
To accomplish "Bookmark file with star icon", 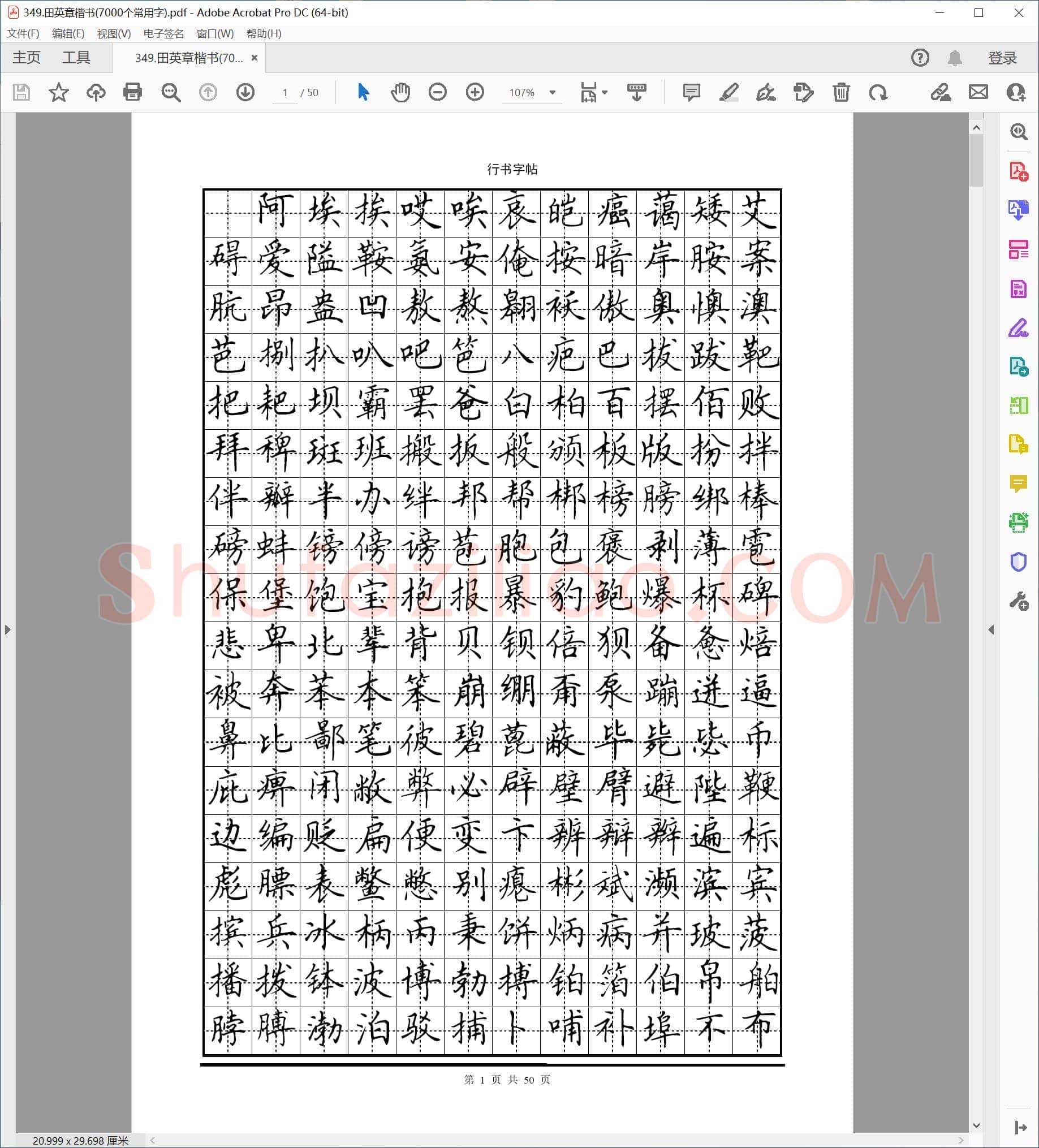I will pos(59,92).
